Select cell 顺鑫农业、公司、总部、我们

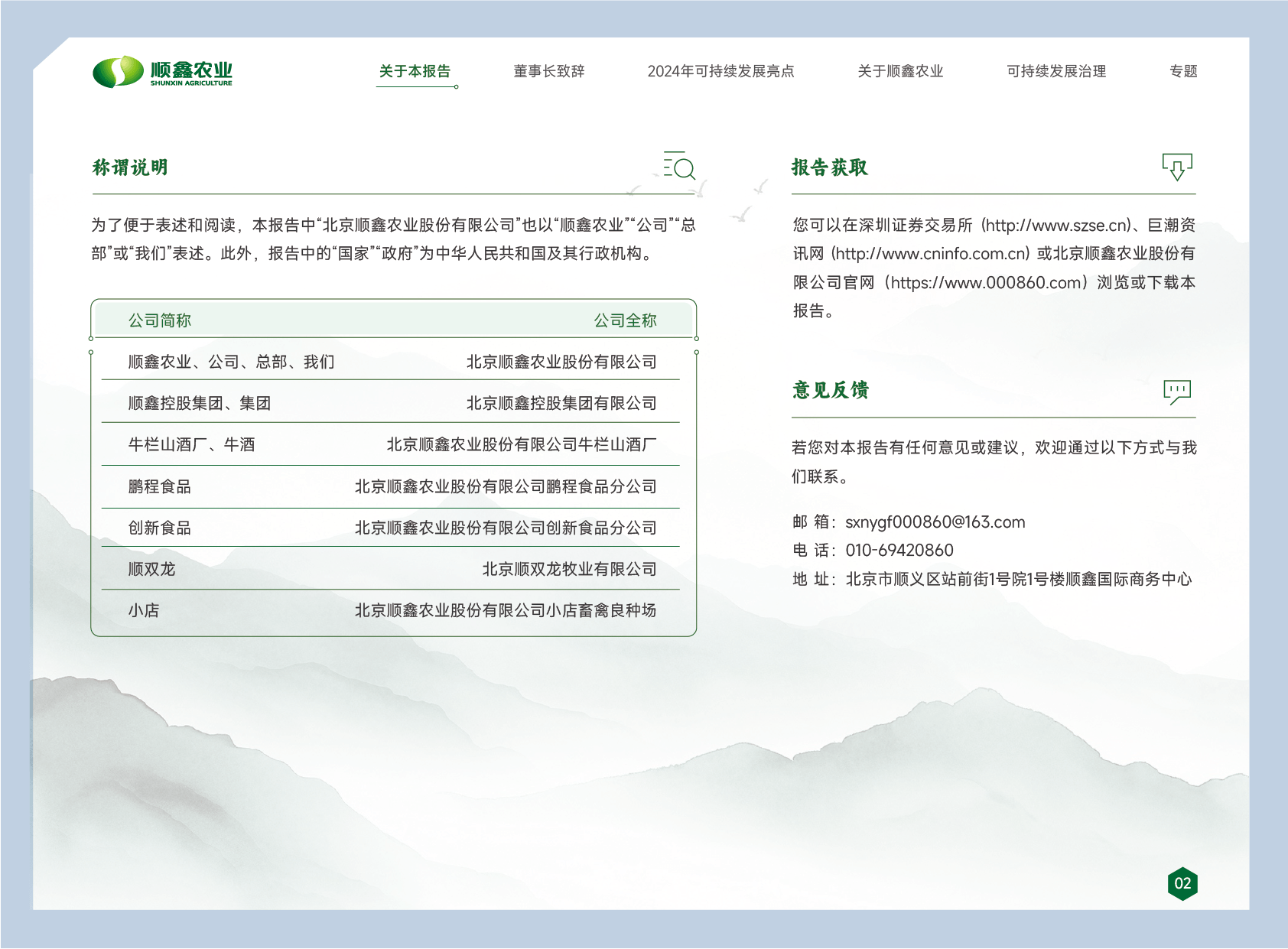(231, 362)
